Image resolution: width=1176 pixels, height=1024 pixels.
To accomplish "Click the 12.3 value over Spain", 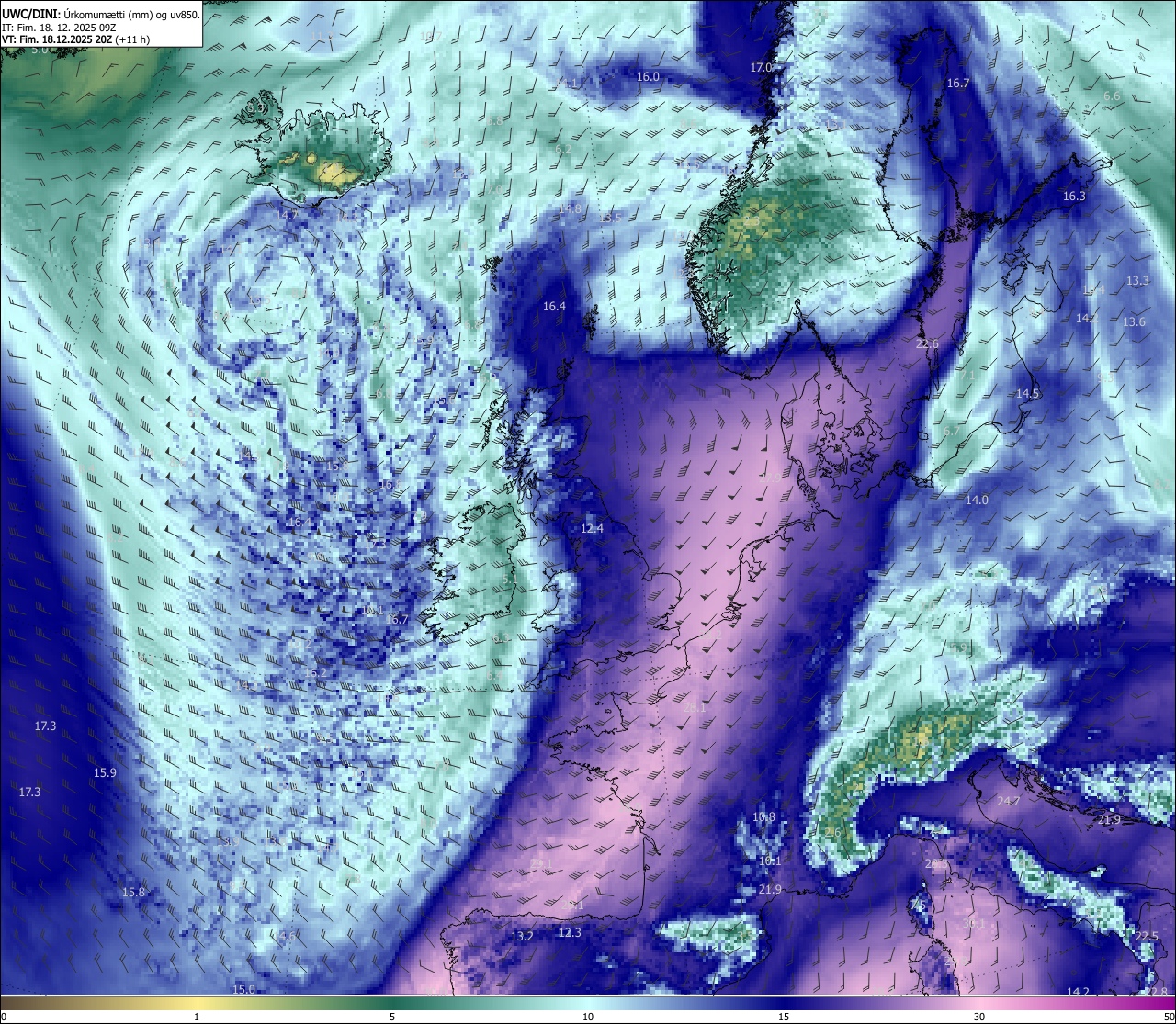I will tap(570, 933).
